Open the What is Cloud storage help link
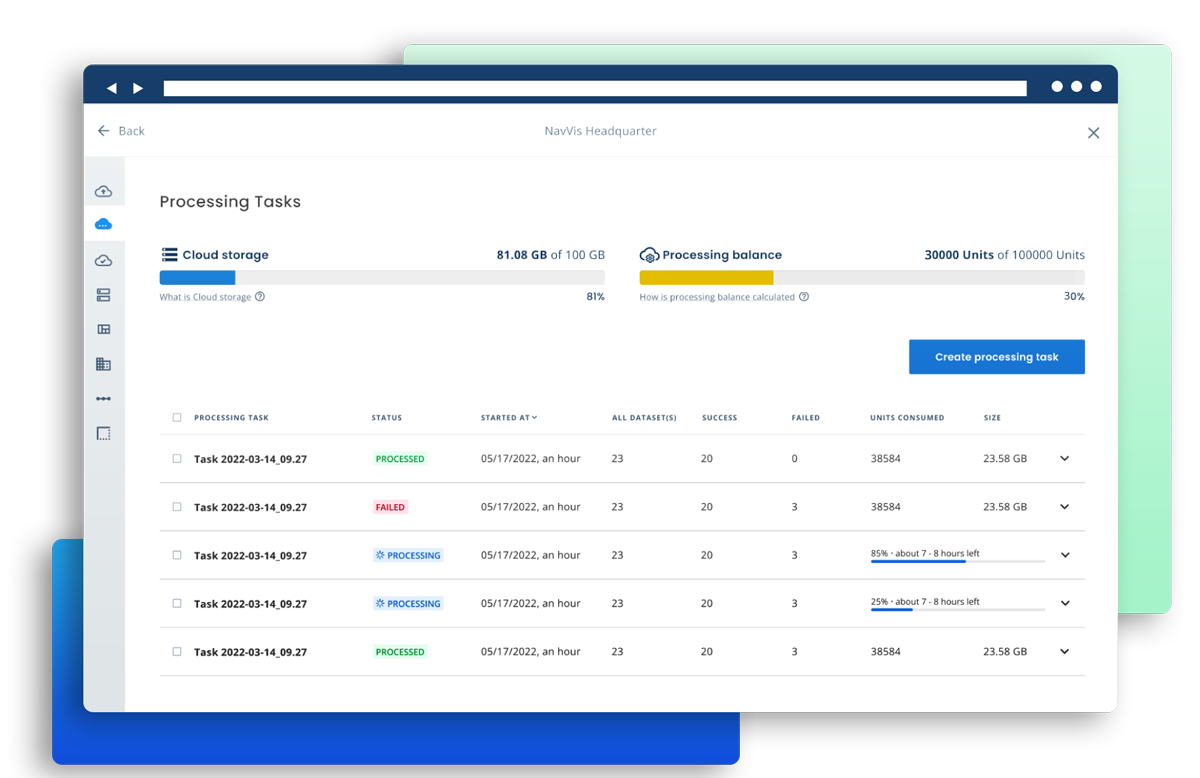 pos(212,296)
